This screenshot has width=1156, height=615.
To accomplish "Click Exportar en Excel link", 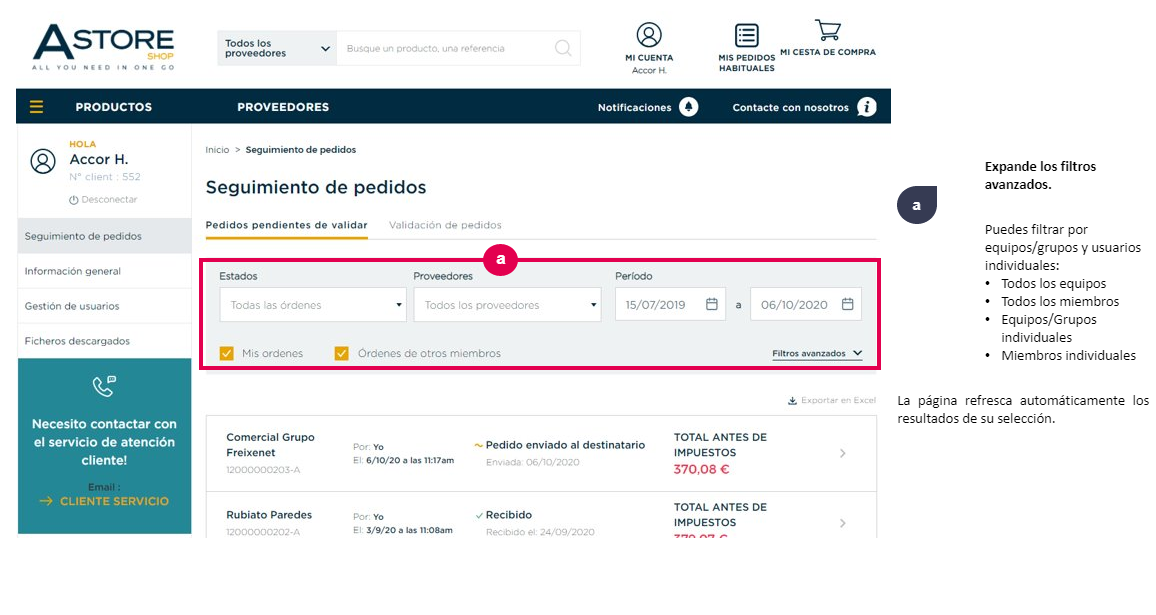I will point(838,400).
